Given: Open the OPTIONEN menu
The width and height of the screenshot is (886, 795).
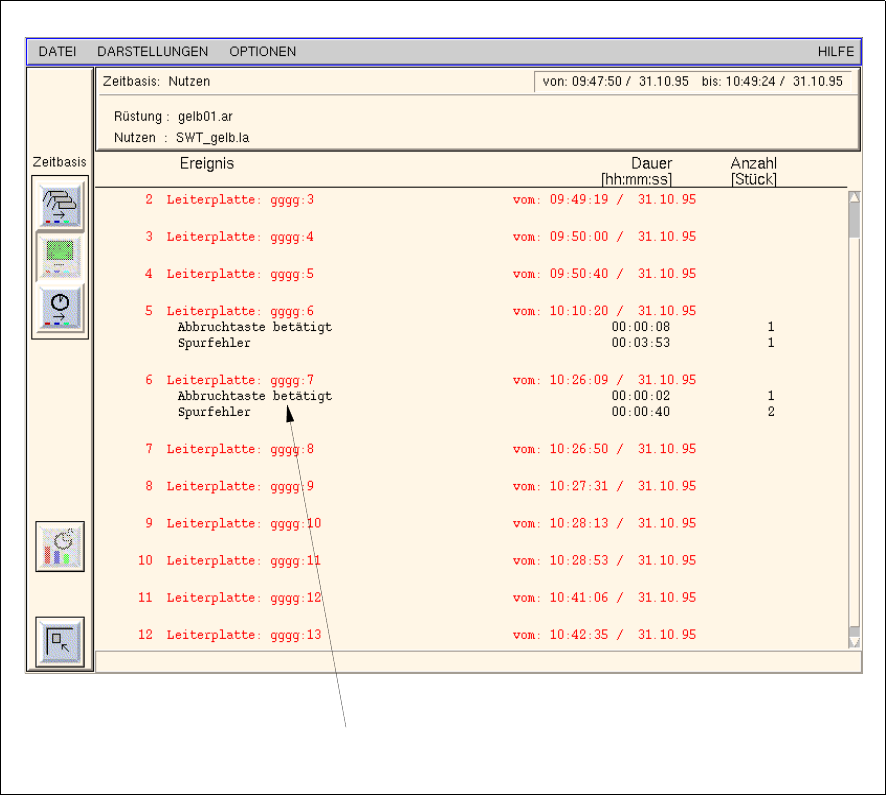Looking at the screenshot, I should pos(262,52).
